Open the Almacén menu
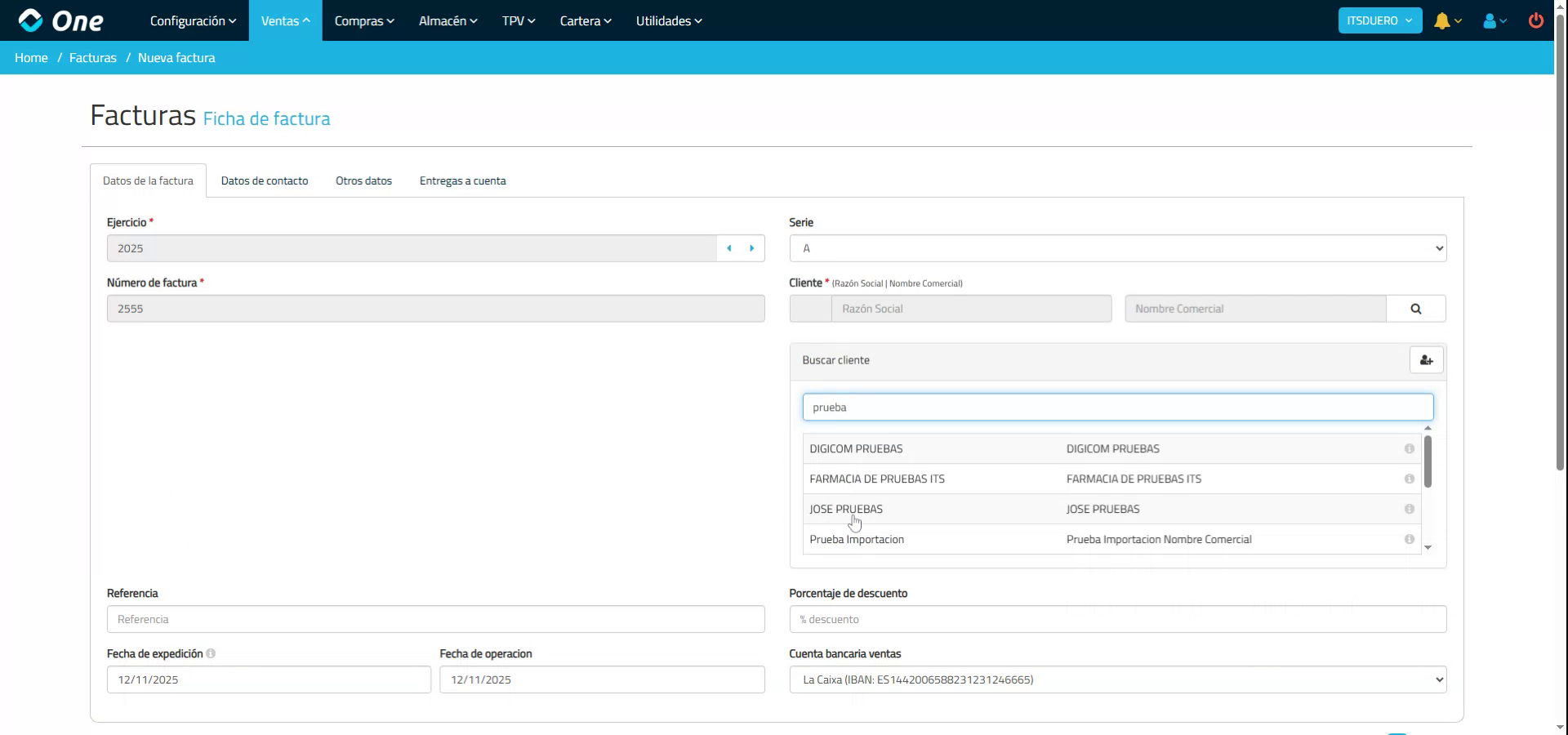This screenshot has width=1568, height=735. pos(447,20)
